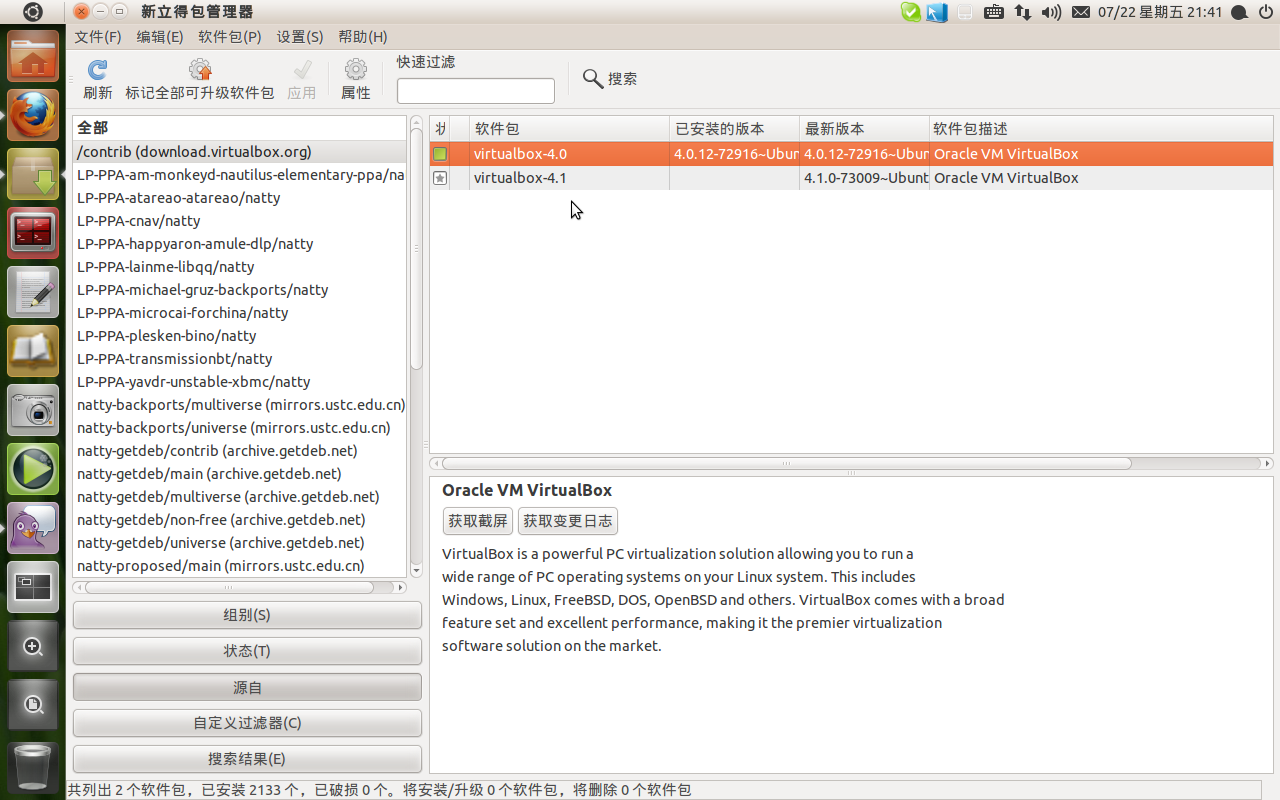Sort by 软件包 column header
The image size is (1280, 800).
pyautogui.click(x=570, y=129)
